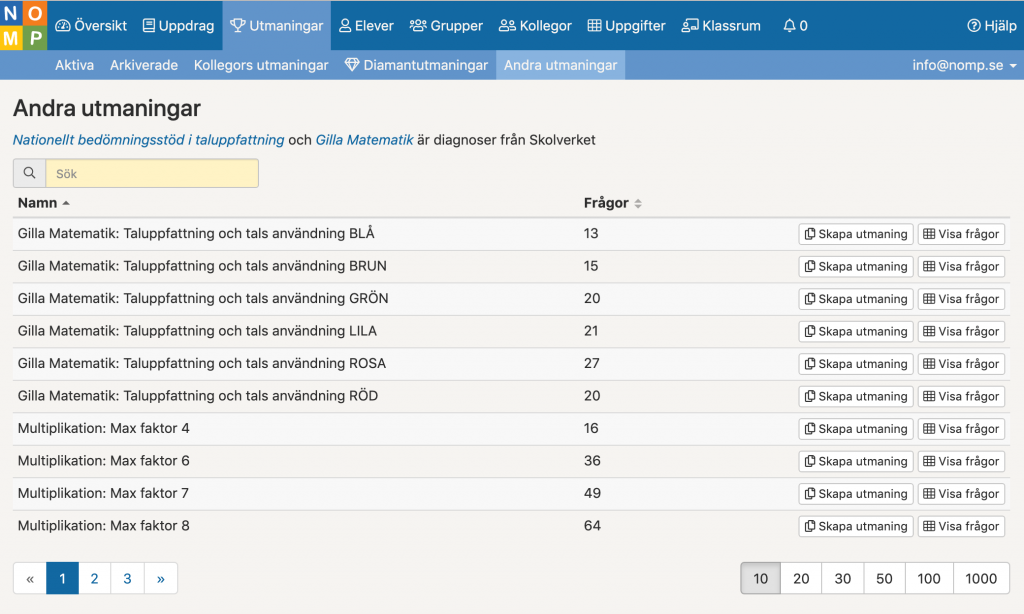Click the magnifying glass search icon
1024x614 pixels.
pos(29,173)
